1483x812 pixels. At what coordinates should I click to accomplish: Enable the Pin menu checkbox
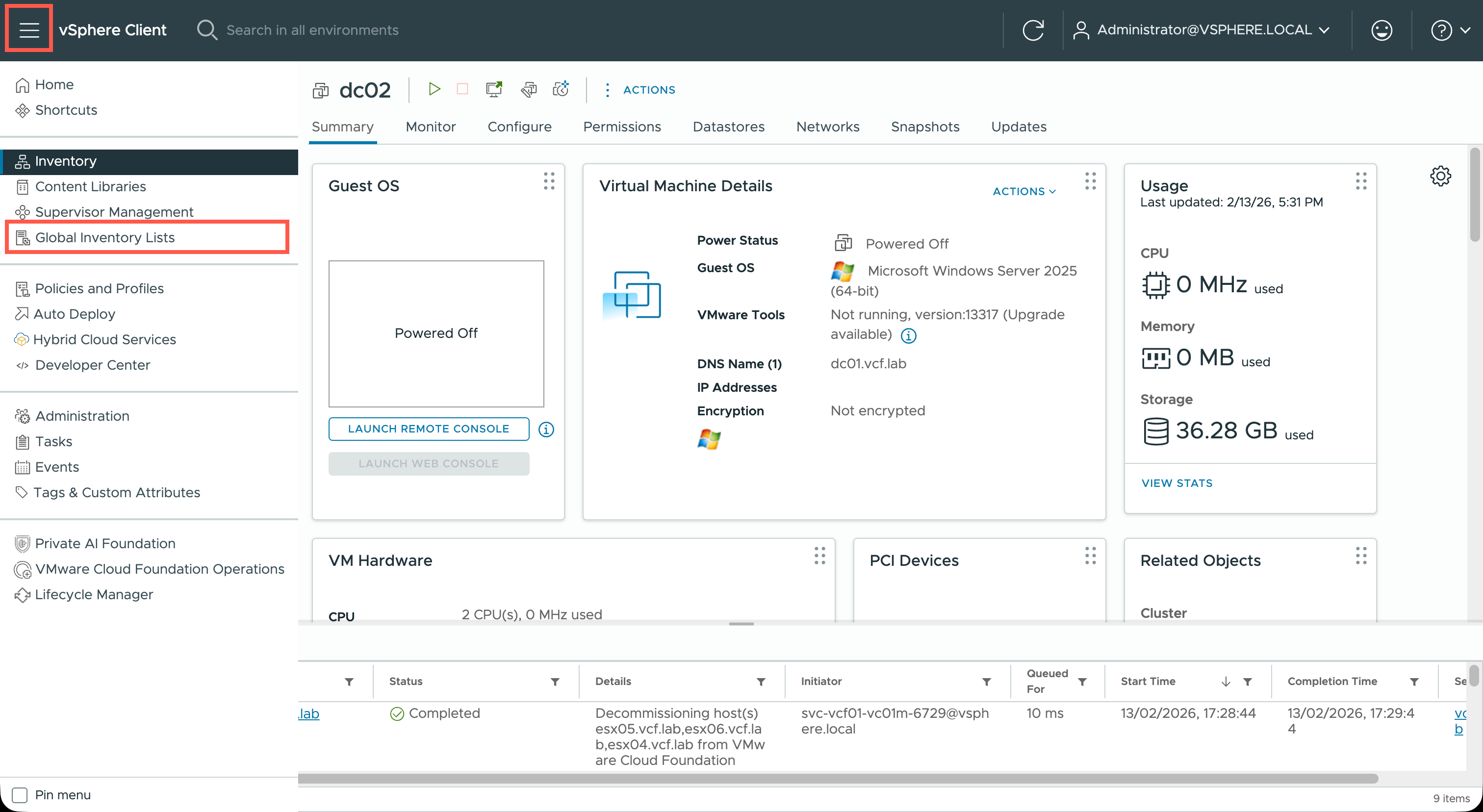click(x=20, y=795)
